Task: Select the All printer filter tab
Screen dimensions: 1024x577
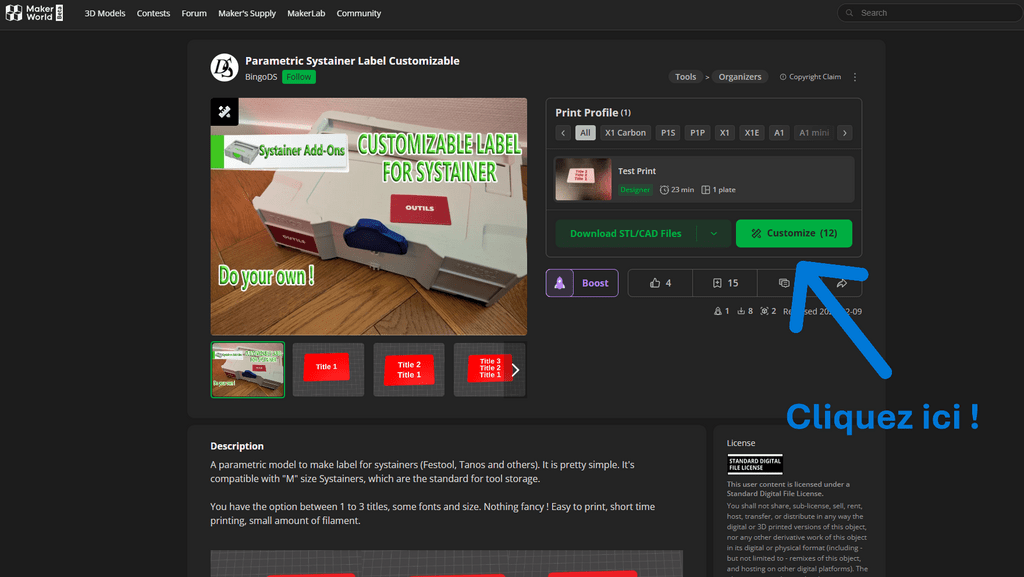Action: click(x=585, y=133)
